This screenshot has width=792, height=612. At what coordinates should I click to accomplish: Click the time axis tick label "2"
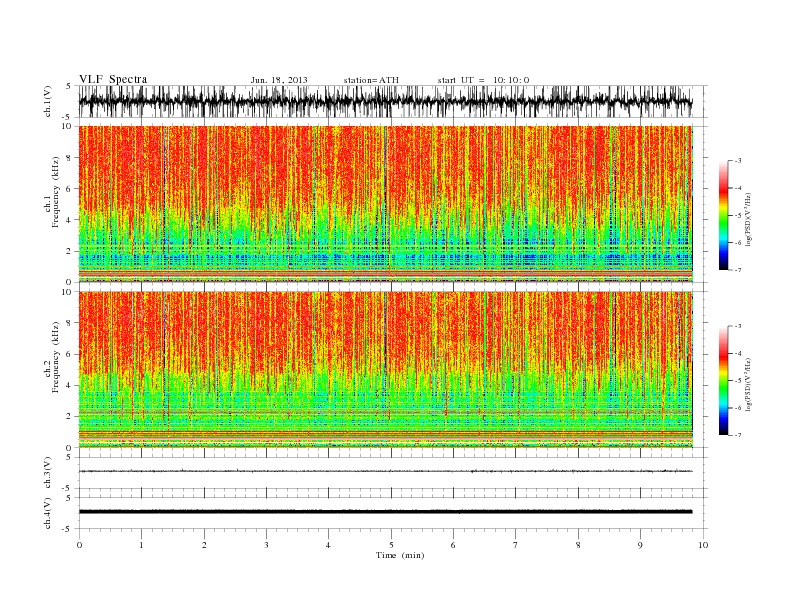(x=204, y=545)
